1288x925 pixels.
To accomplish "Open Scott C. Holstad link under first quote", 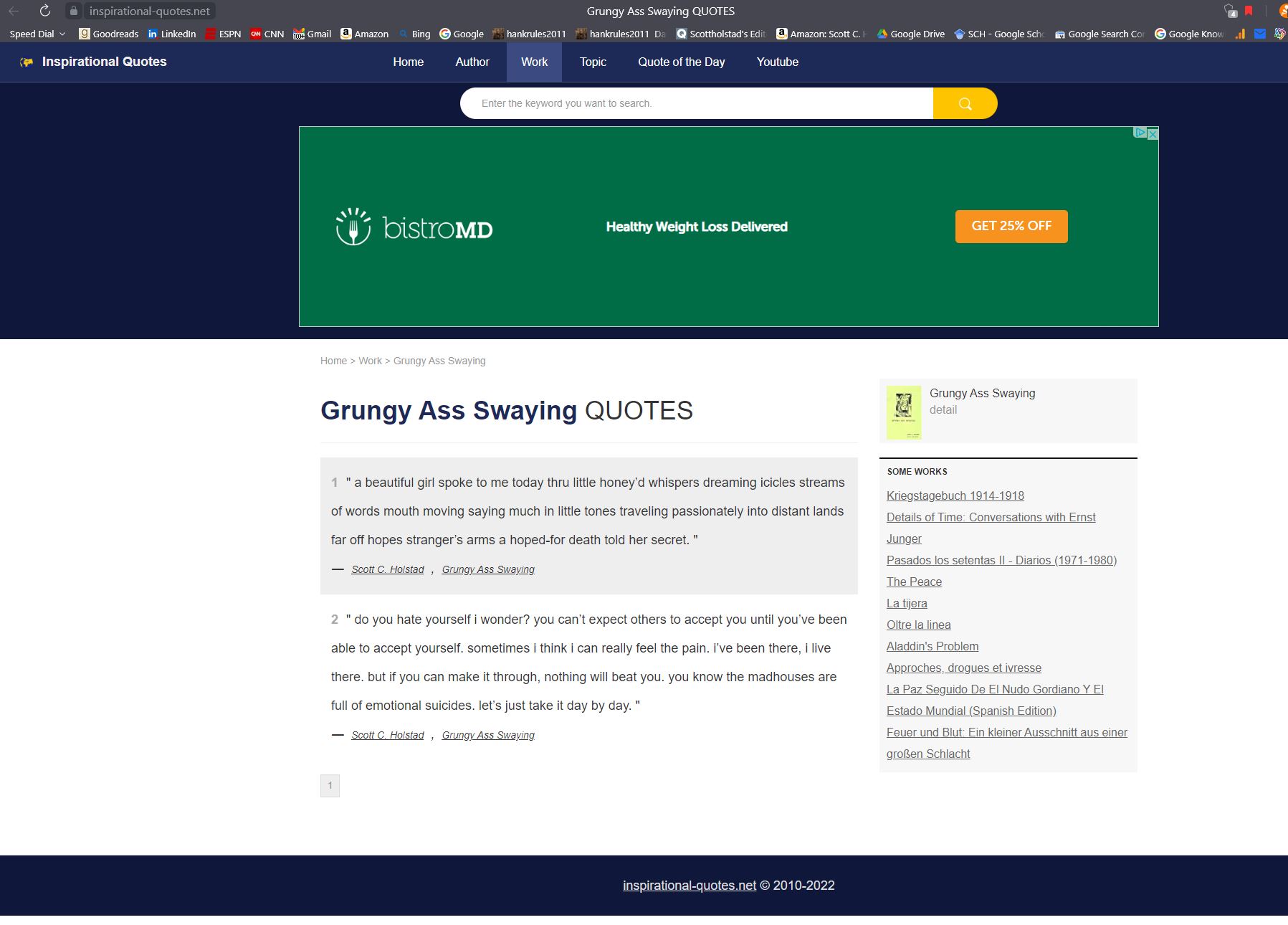I will (387, 569).
